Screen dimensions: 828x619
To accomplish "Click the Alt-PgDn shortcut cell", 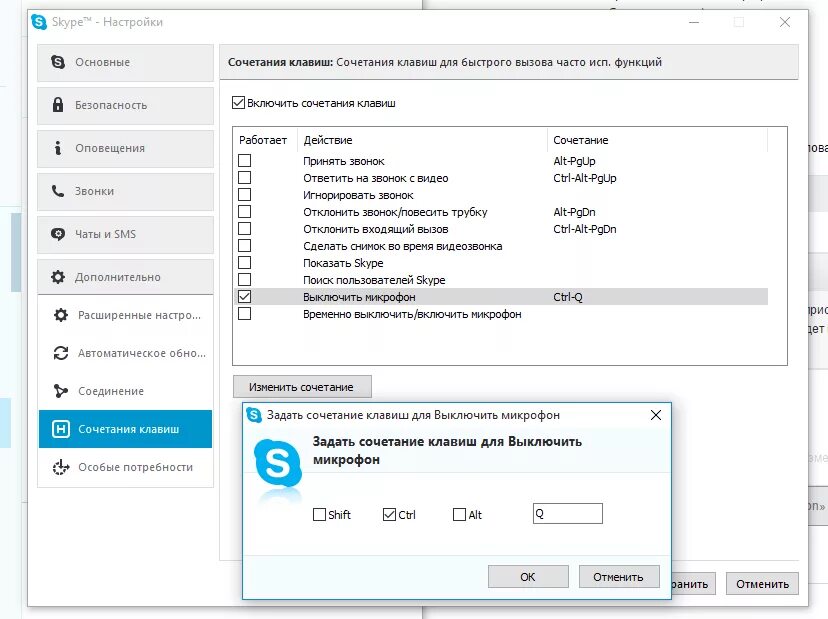I will tap(574, 212).
